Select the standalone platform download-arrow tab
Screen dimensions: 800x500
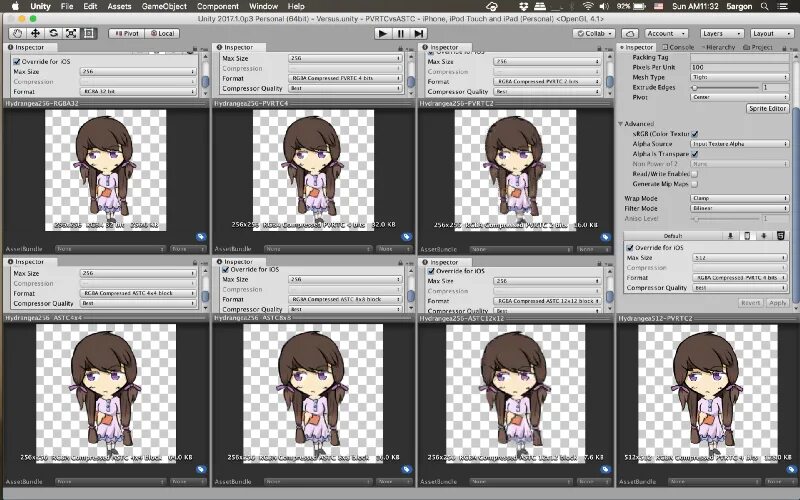730,236
